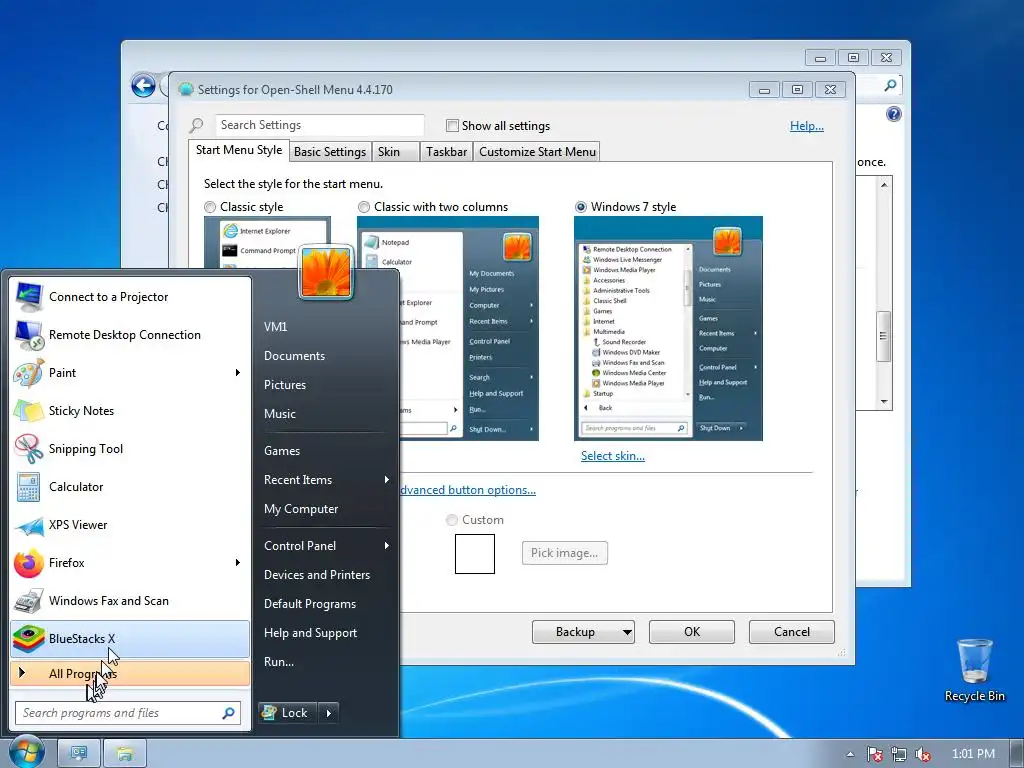Click the Control Panel taskbar icon
This screenshot has height=768, width=1024.
79,753
